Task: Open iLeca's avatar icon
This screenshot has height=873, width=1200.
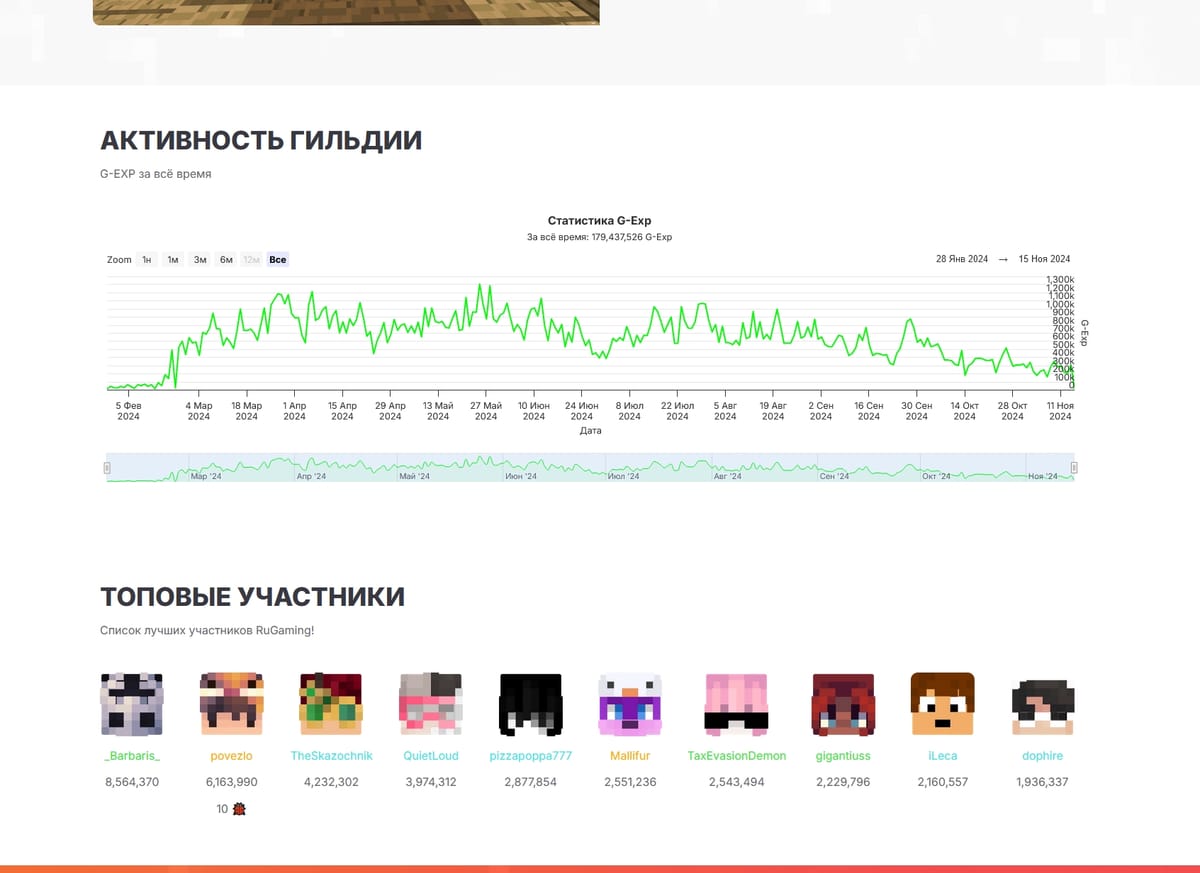Action: coord(942,704)
